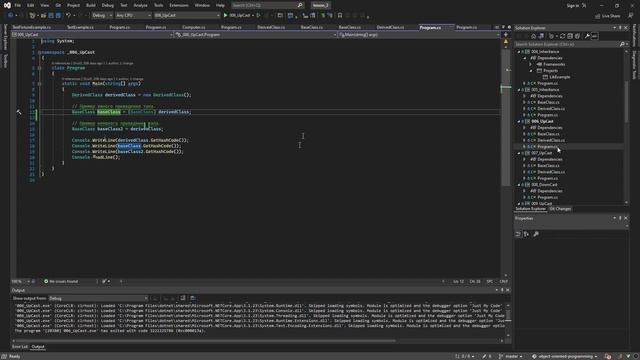The height and width of the screenshot is (360, 640).
Task: Switch to the Git Changes tab
Action: coord(560,209)
